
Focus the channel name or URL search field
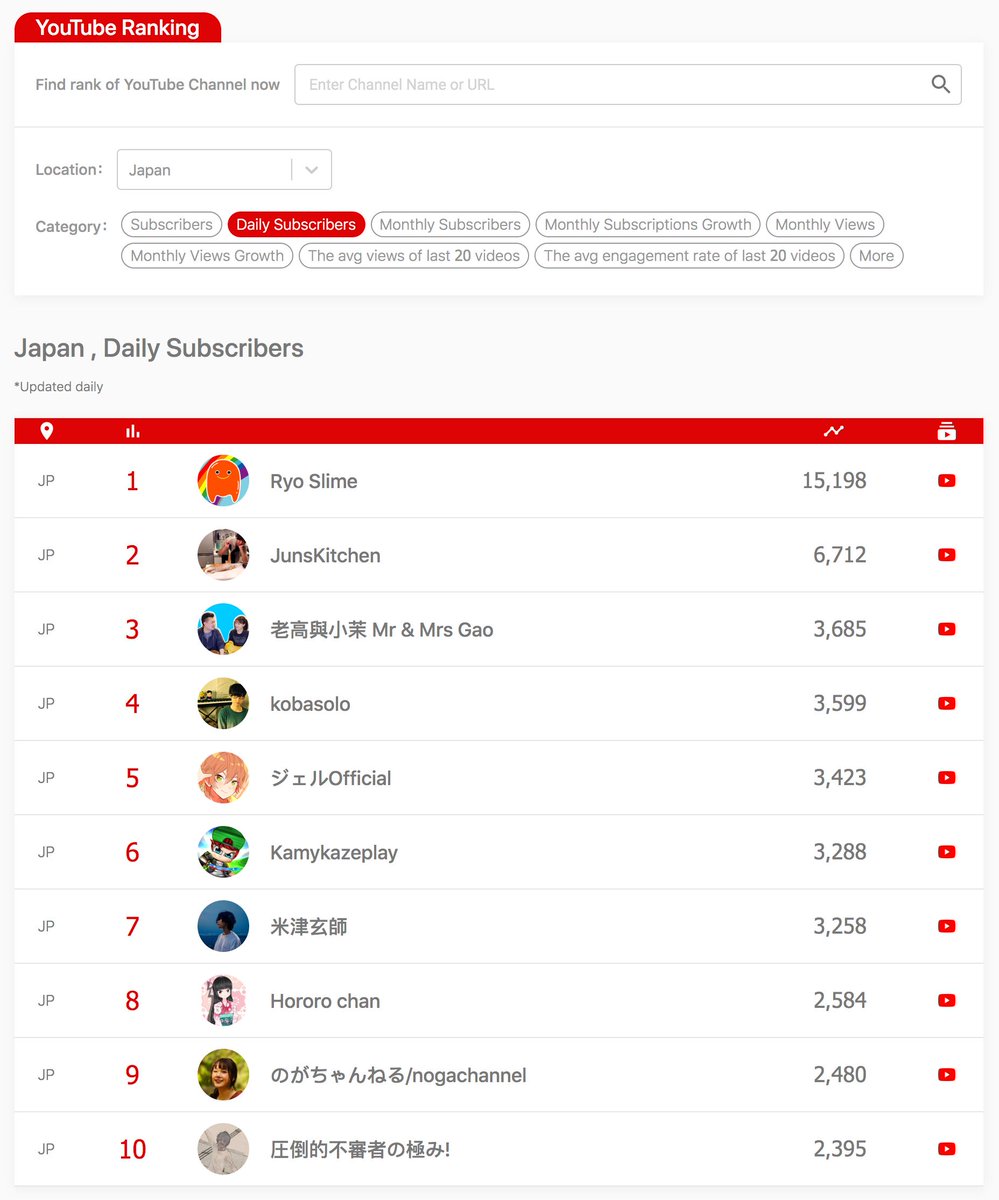click(628, 84)
